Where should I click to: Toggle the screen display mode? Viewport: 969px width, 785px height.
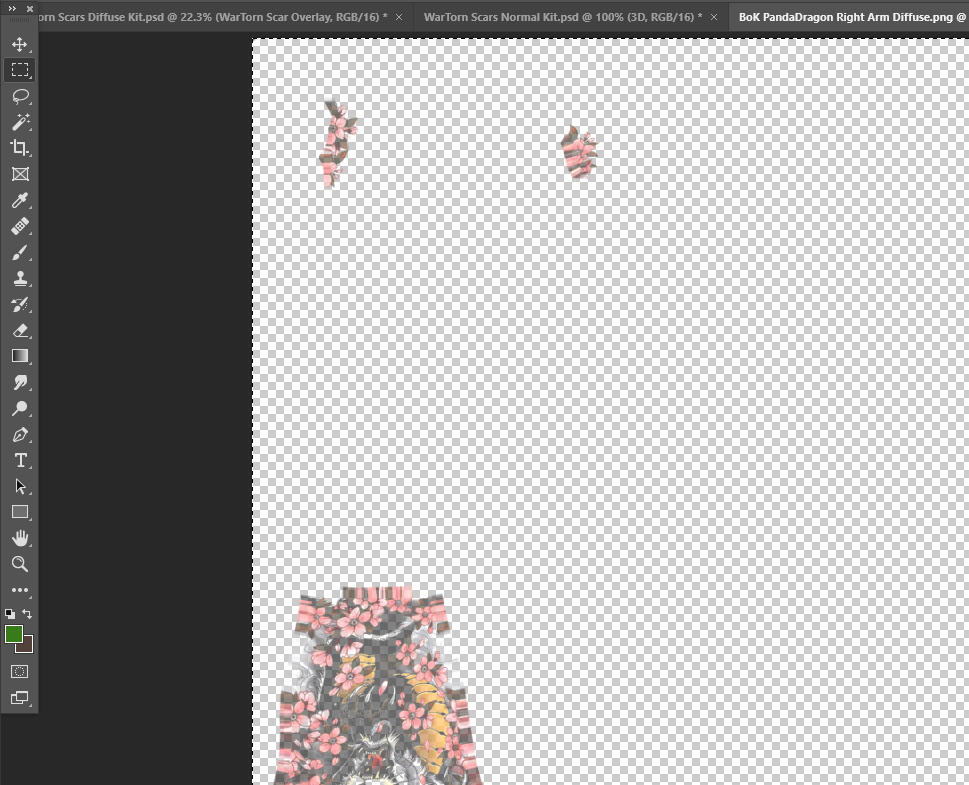pos(20,698)
